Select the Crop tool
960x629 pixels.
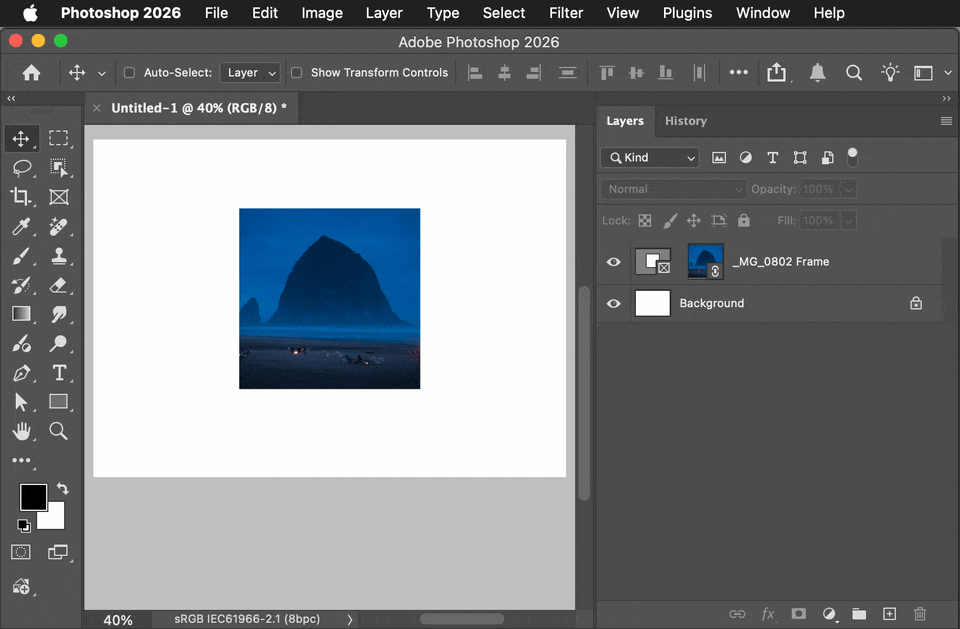pyautogui.click(x=21, y=197)
